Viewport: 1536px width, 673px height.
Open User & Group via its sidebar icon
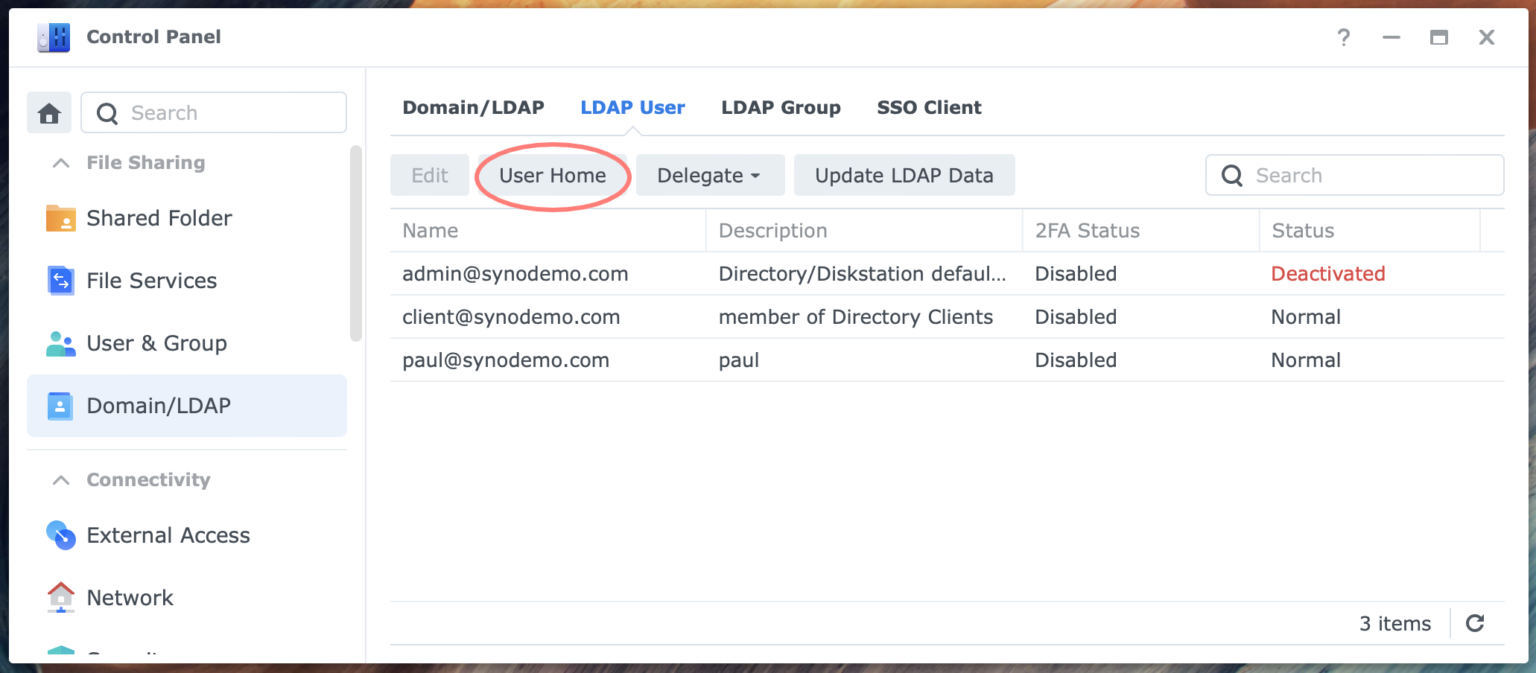(62, 343)
